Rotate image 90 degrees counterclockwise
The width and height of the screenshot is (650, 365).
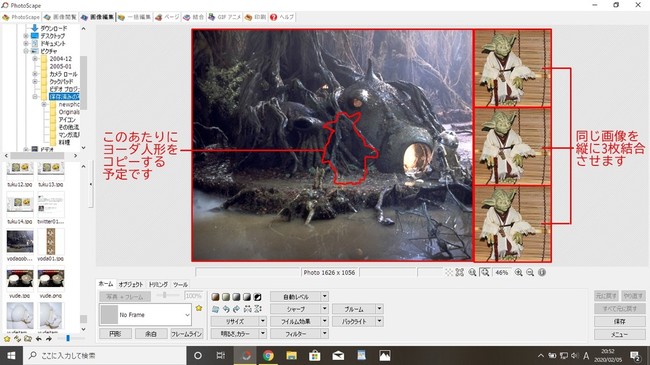tap(226, 309)
